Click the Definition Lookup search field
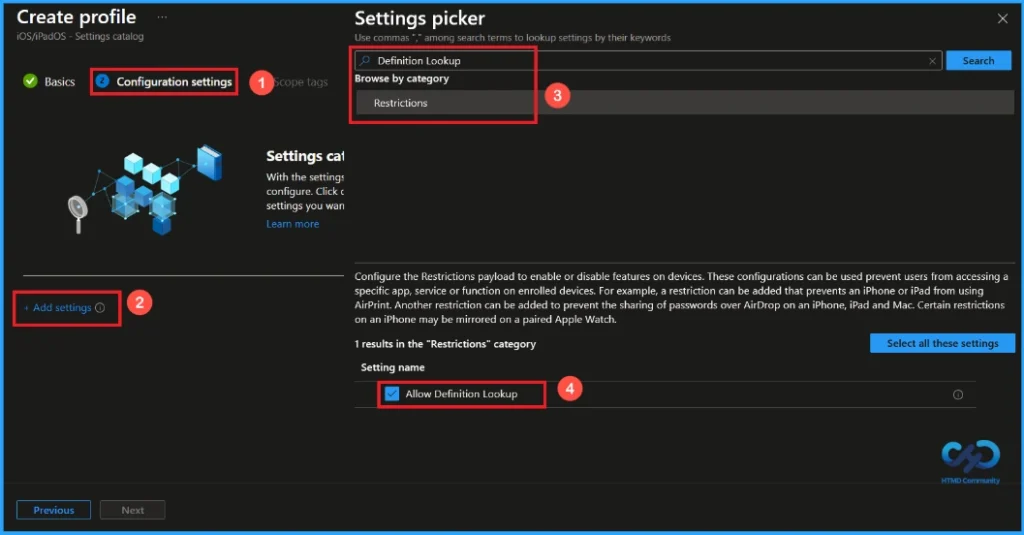 (x=648, y=61)
